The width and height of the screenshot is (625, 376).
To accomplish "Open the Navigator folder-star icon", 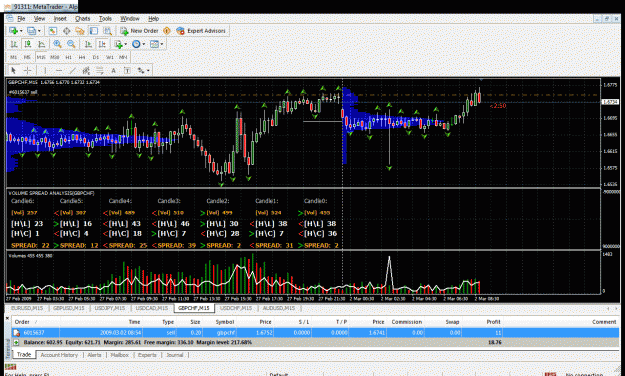I will [x=80, y=31].
